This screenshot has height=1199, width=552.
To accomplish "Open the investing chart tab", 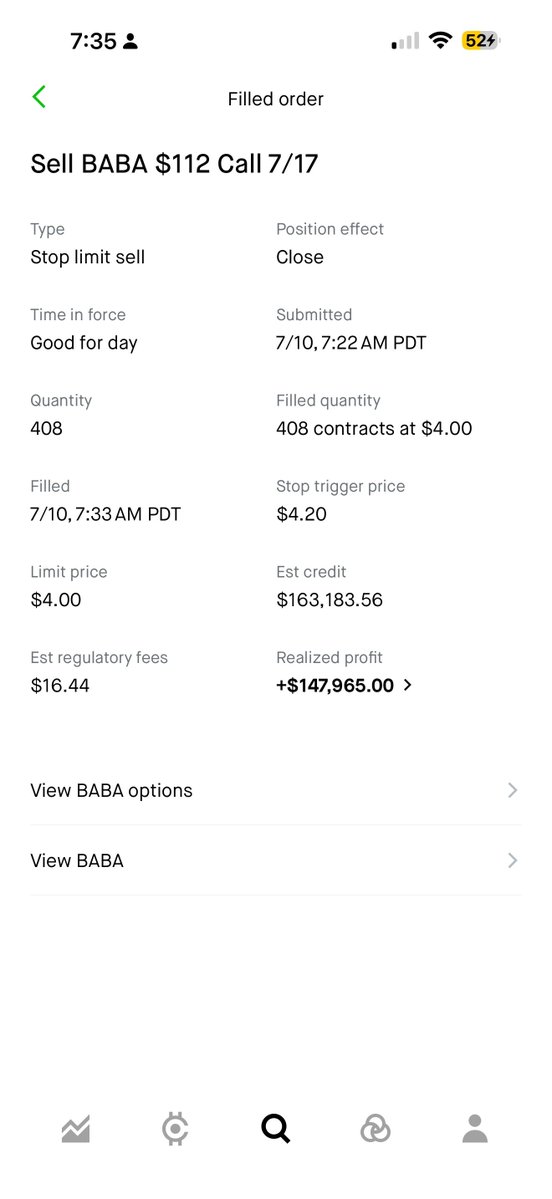I will pos(76,1129).
